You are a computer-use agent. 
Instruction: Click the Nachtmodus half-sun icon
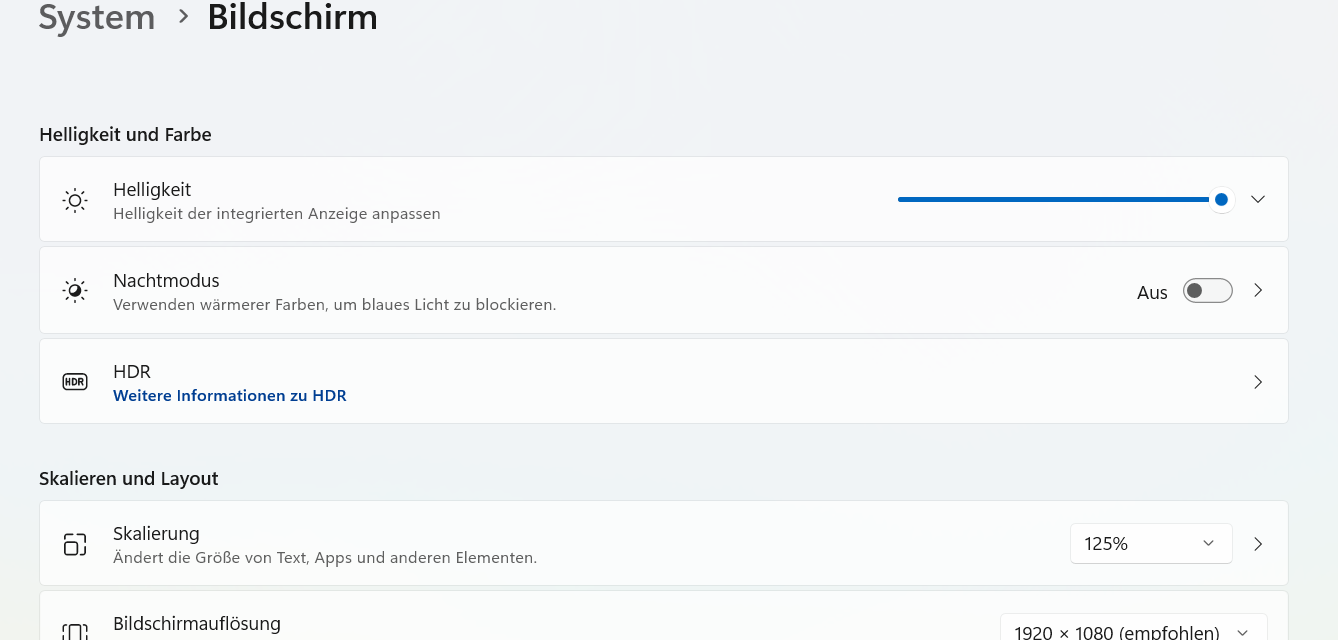[75, 291]
